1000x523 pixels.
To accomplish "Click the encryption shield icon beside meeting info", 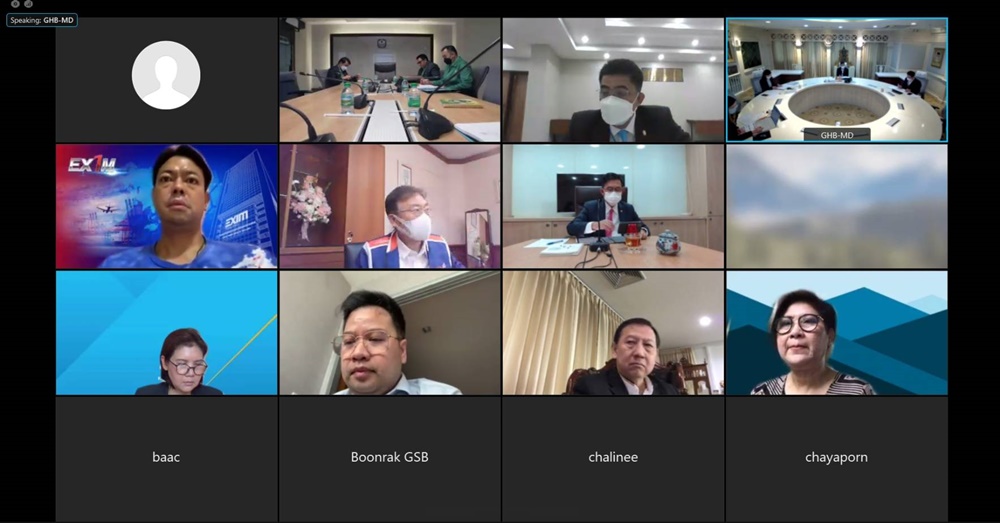I will click(28, 4).
